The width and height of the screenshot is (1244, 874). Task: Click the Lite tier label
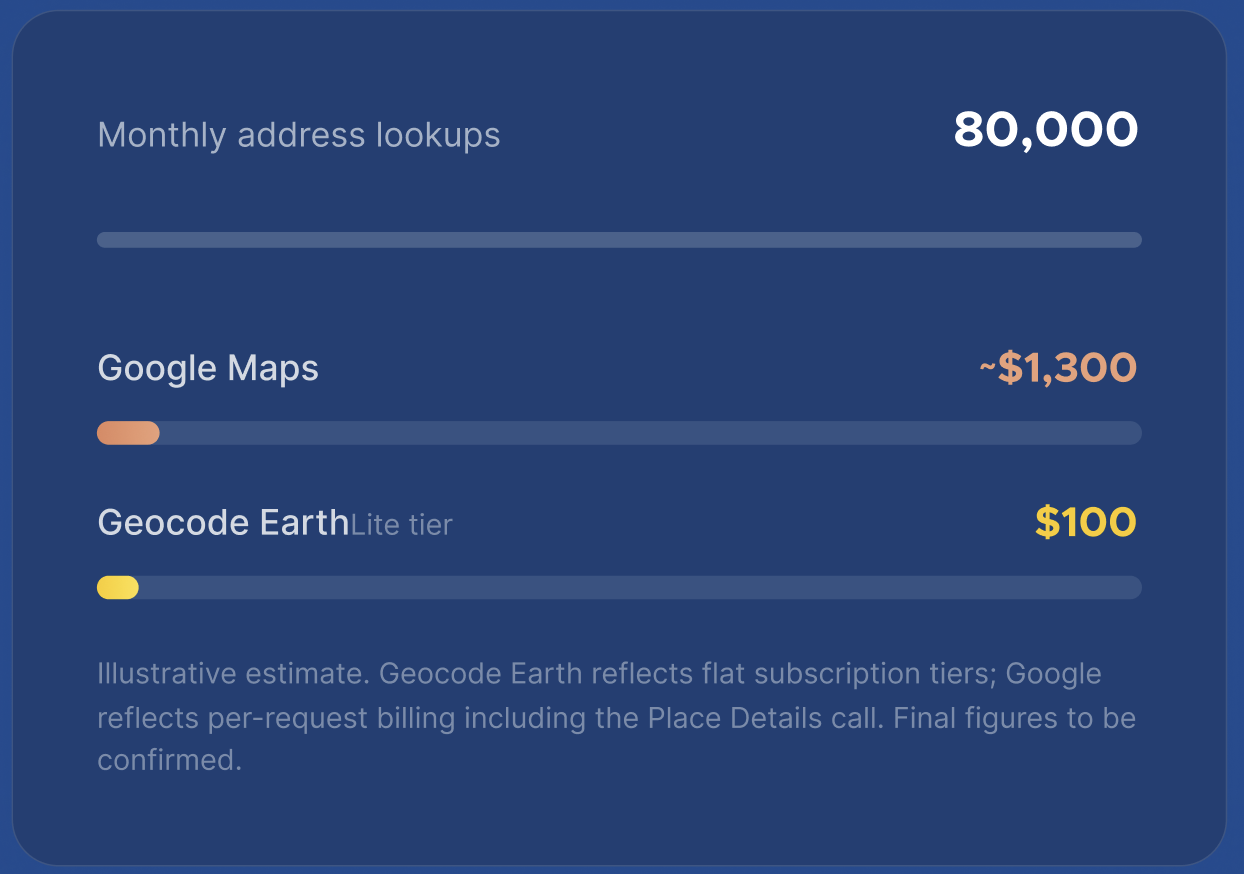tap(401, 525)
